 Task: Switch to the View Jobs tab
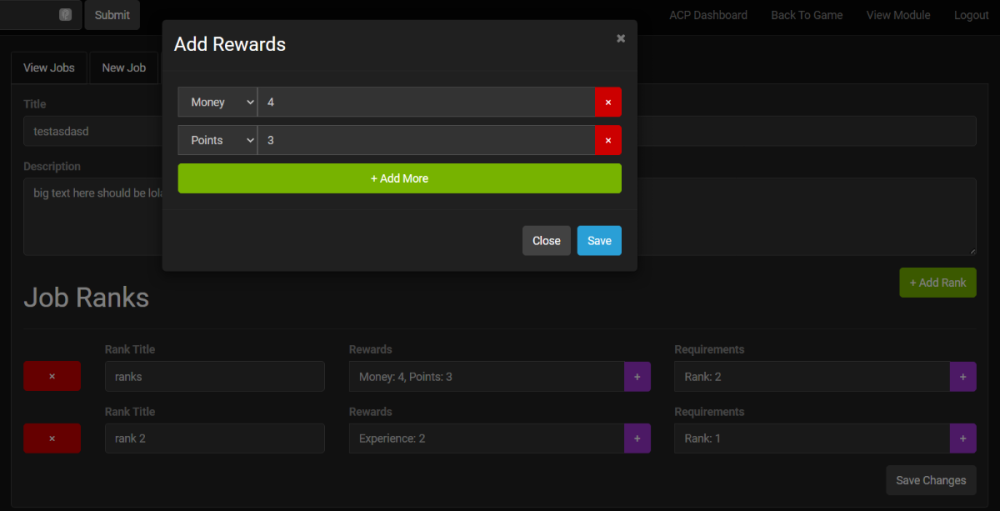tap(49, 68)
